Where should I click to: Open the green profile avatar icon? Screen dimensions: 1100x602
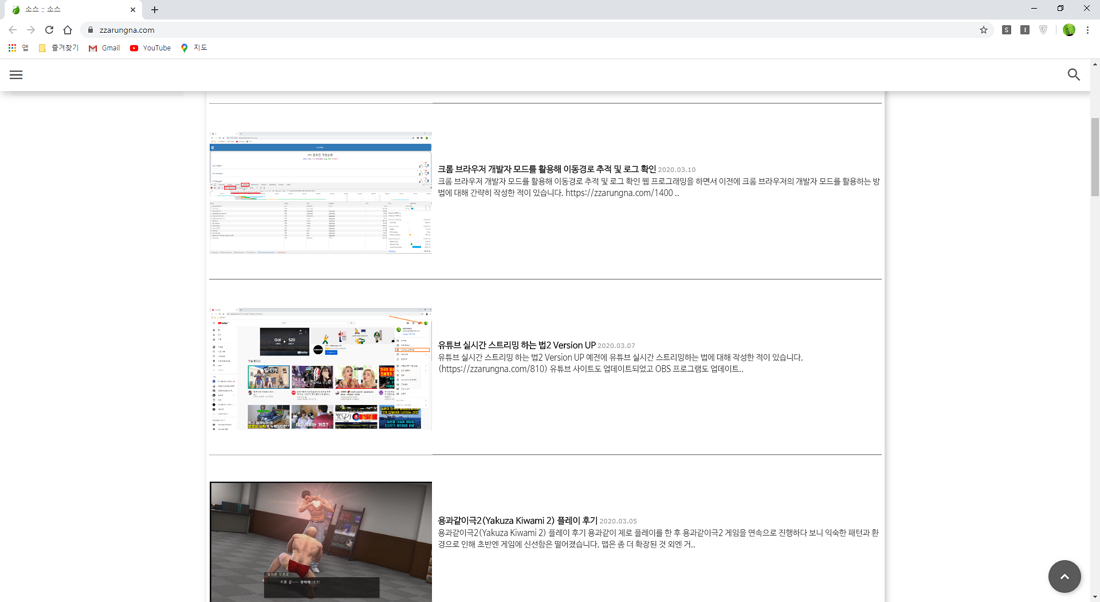(x=1068, y=29)
